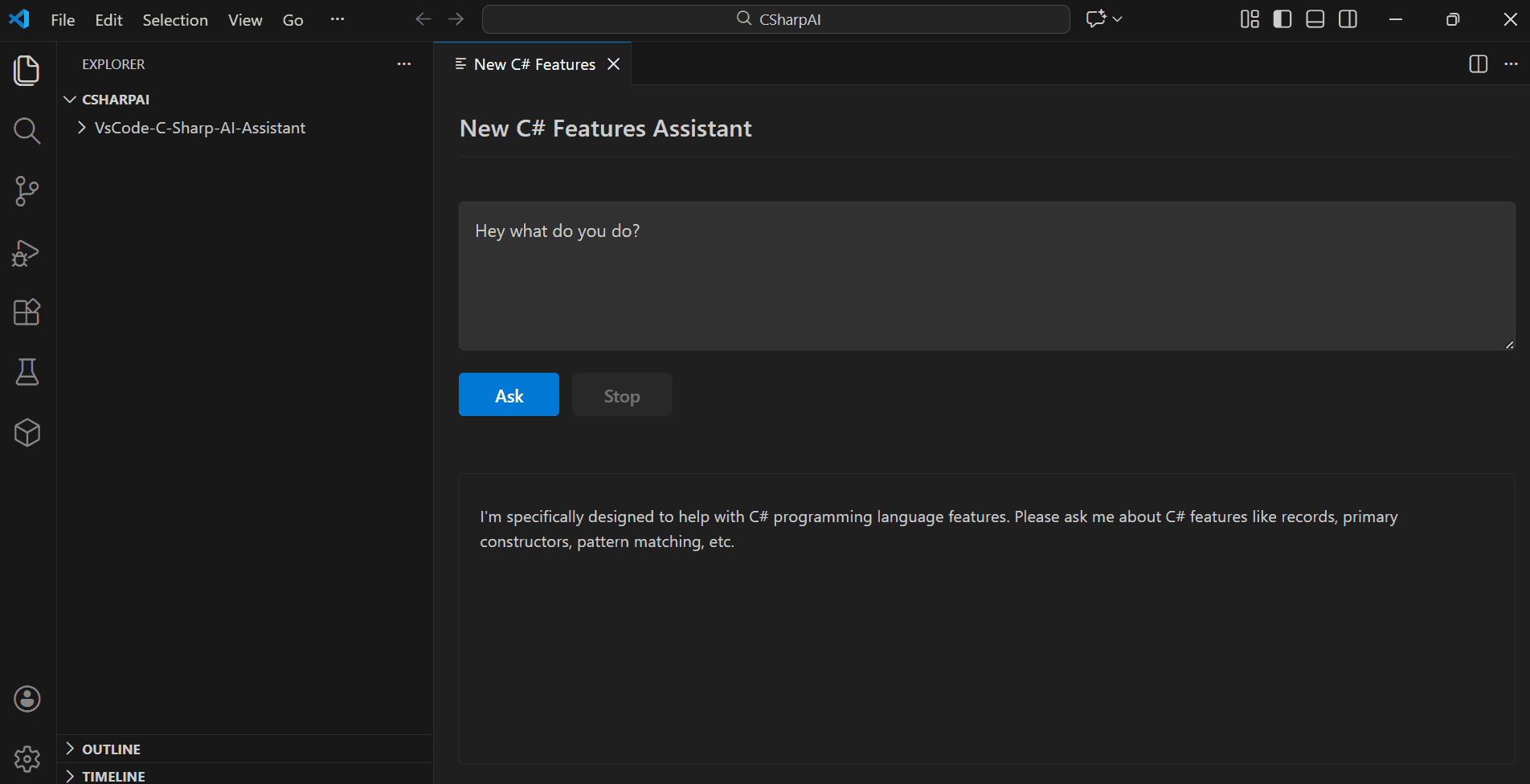
Task: Open the Explorer view in activity bar
Action: [27, 71]
